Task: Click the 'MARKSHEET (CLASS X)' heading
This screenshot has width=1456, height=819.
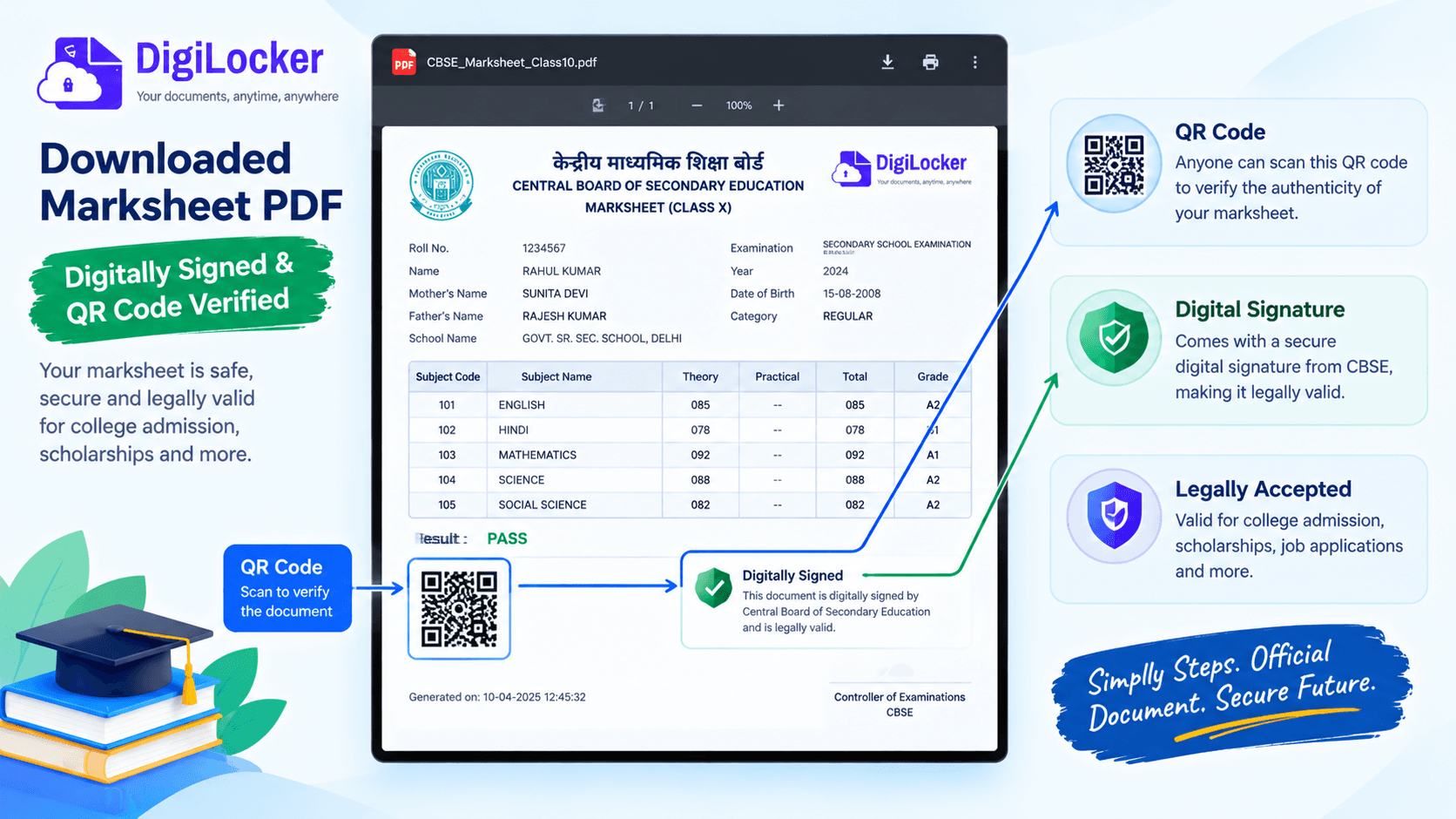Action: point(658,207)
